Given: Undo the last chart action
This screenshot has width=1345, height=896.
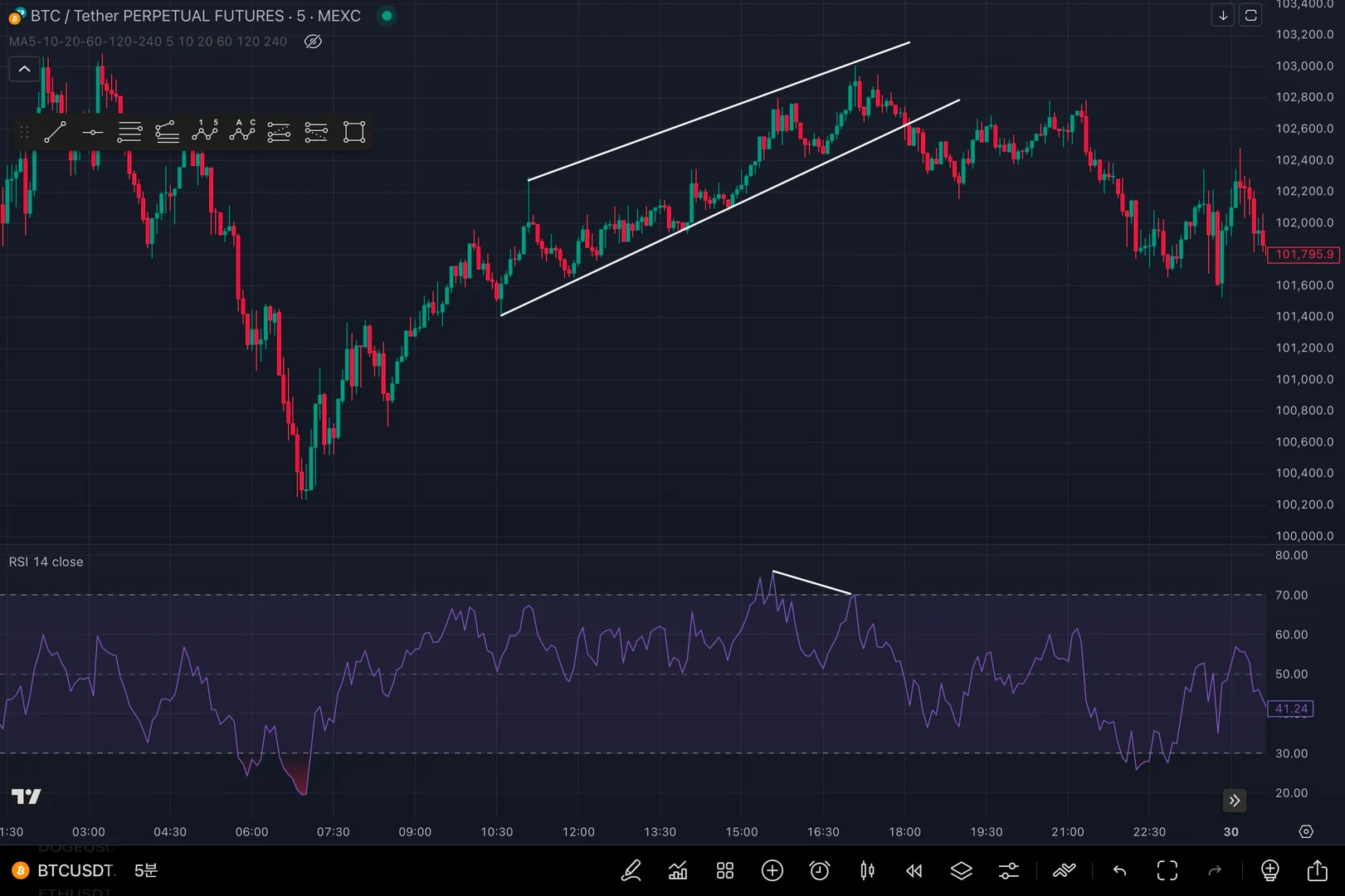Looking at the screenshot, I should point(1119,870).
